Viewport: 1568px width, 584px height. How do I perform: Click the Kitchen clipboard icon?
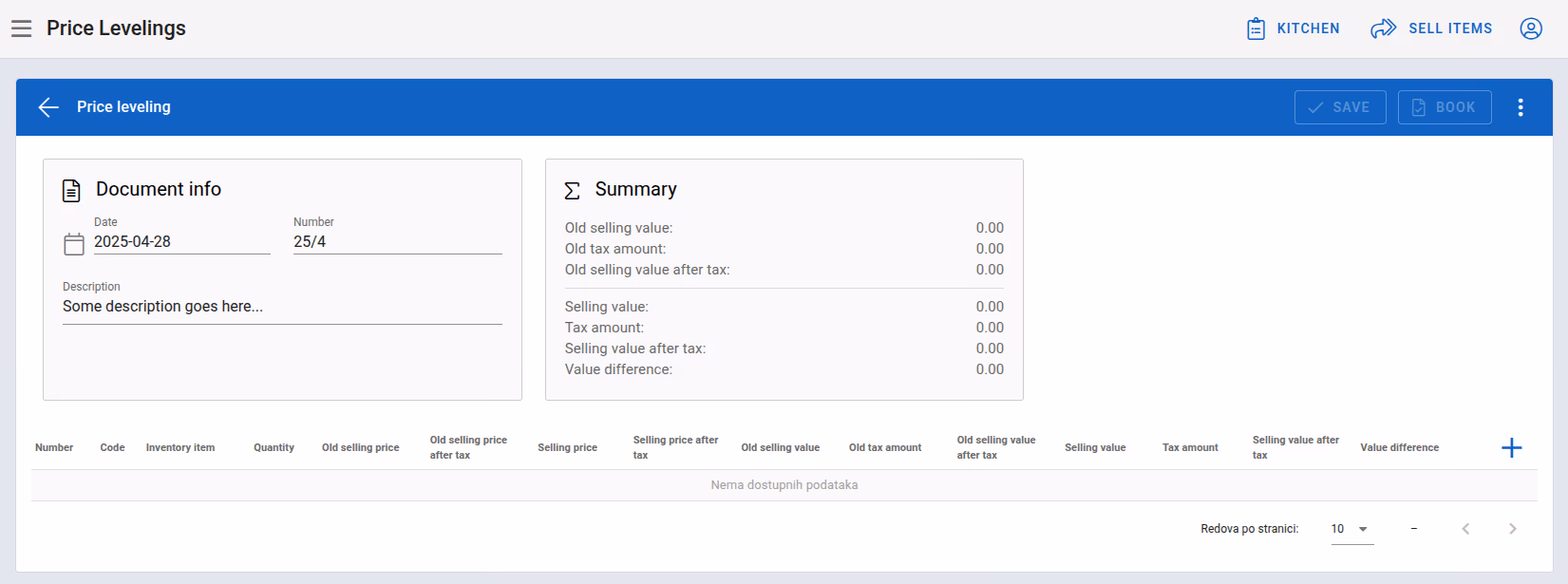click(x=1256, y=28)
